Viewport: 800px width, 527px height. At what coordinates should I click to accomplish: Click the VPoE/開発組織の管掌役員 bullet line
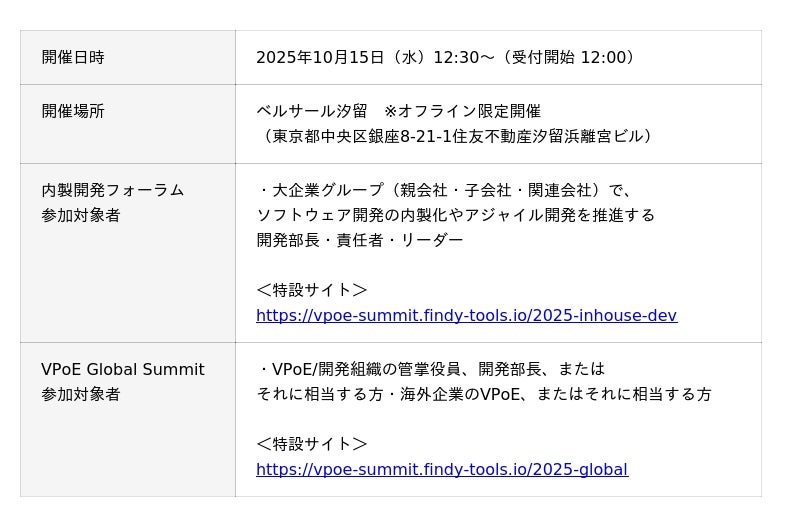[x=431, y=370]
